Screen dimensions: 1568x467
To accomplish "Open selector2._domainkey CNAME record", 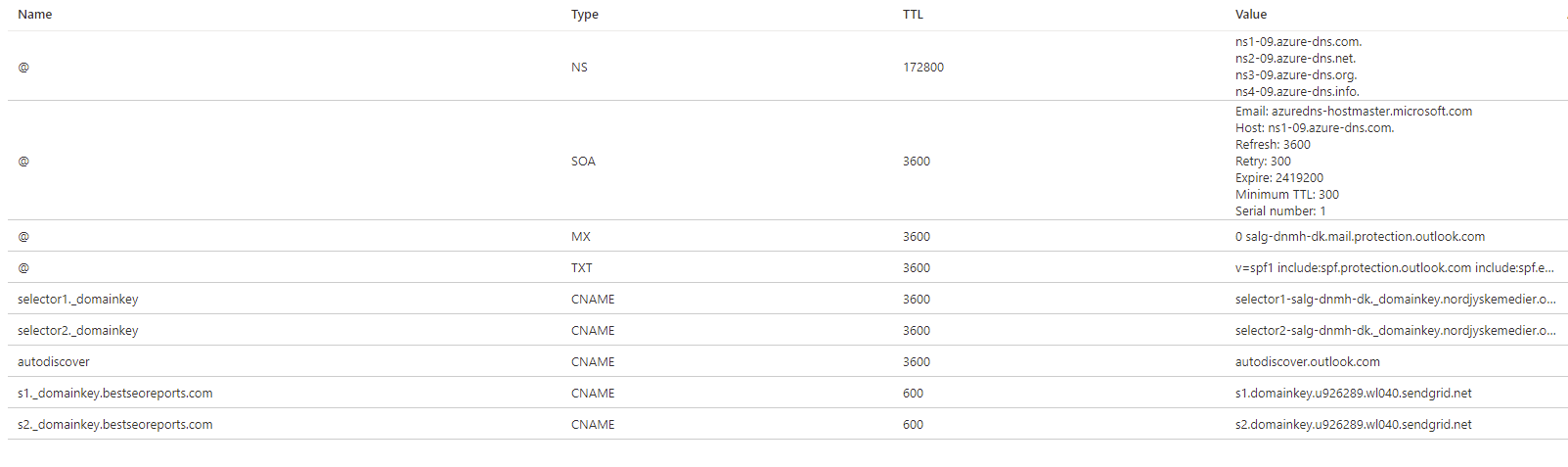I will [x=77, y=331].
